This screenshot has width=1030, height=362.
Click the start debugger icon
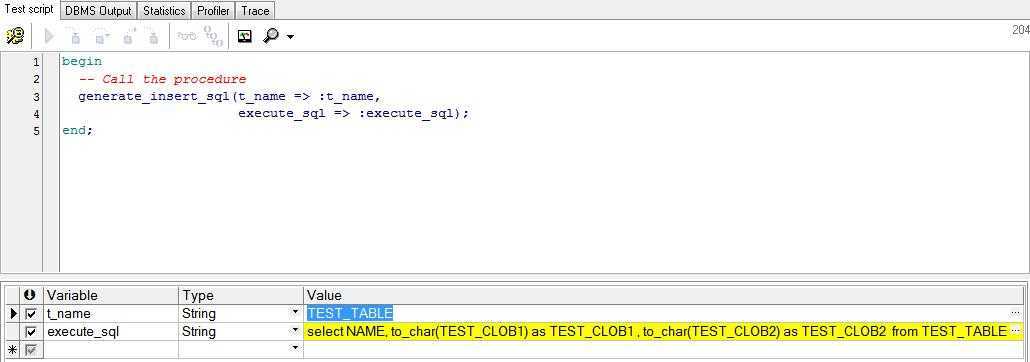[14, 35]
